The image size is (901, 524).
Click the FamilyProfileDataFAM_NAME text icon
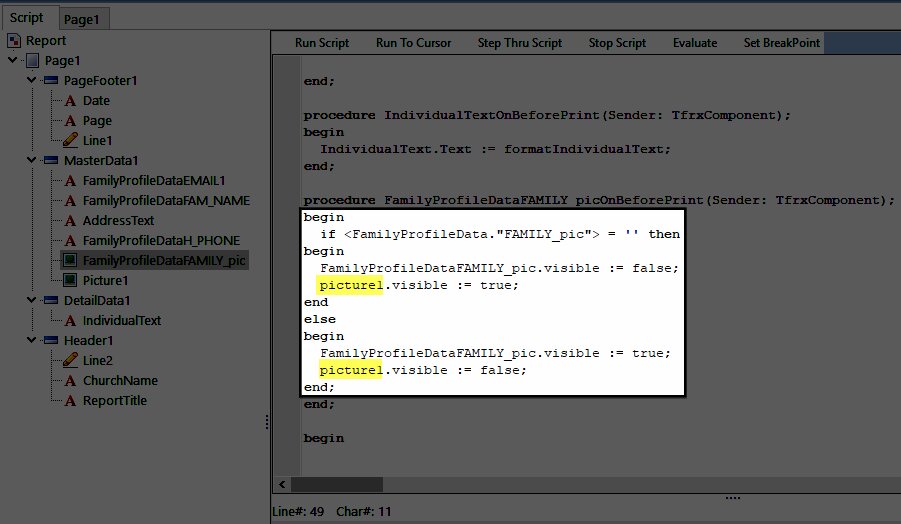(70, 201)
